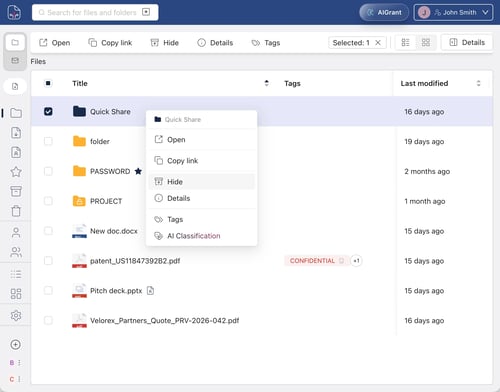This screenshot has height=392, width=500.
Task: Click the AIGrant button in header
Action: (x=384, y=13)
